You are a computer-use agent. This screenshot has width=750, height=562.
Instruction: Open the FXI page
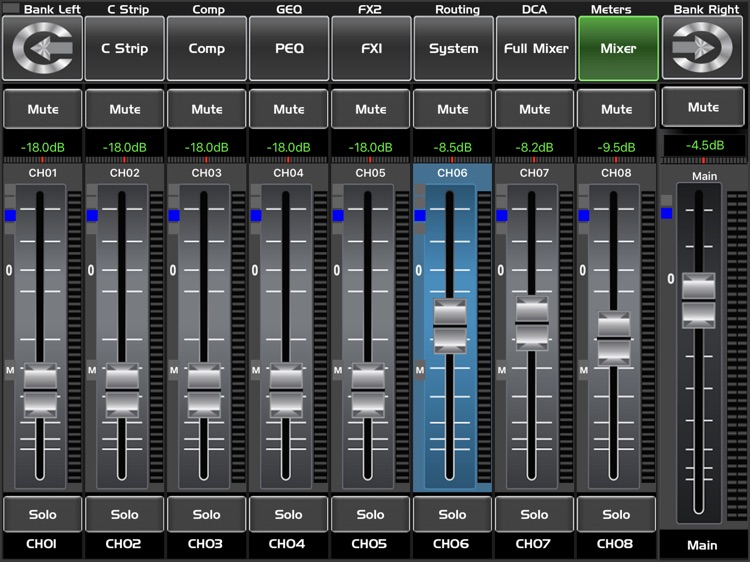[x=371, y=48]
